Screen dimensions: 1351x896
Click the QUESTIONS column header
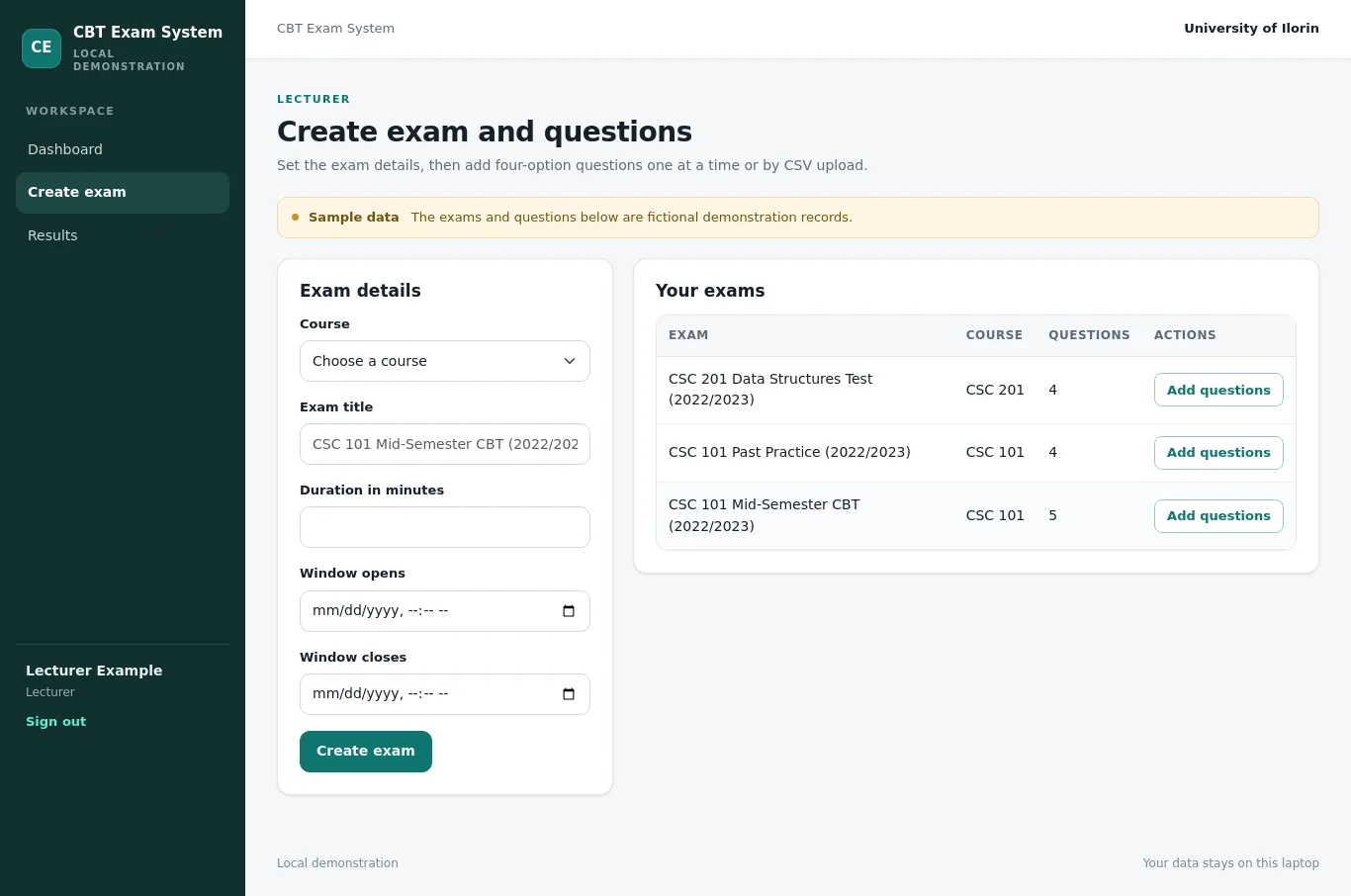[1089, 335]
